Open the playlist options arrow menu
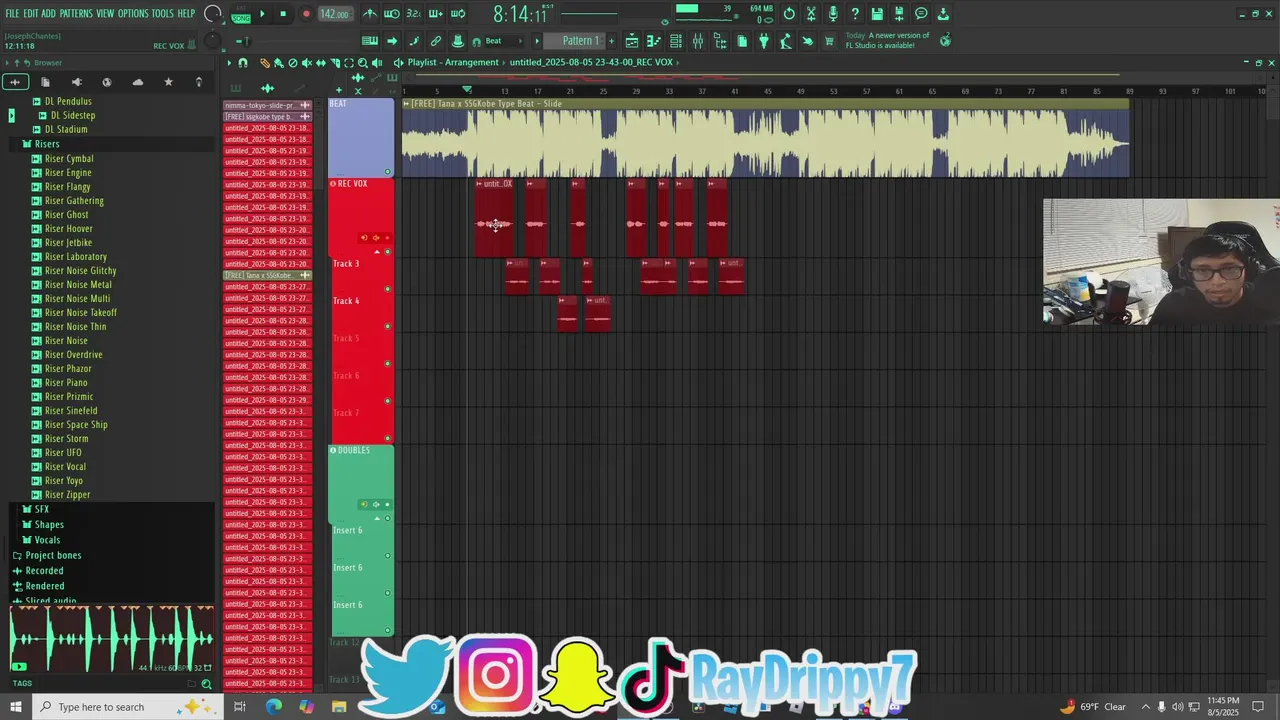This screenshot has height=720, width=1280. pyautogui.click(x=229, y=62)
